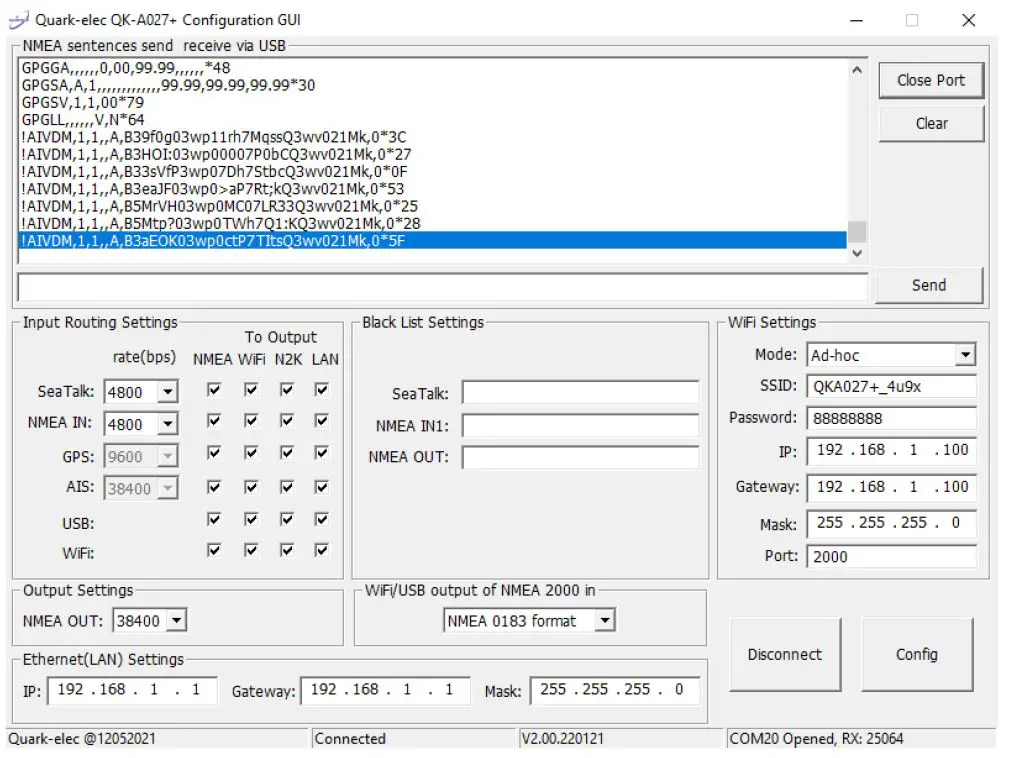Image resolution: width=1009 pixels, height=758 pixels.
Task: Click the Close Port button
Action: [930, 80]
